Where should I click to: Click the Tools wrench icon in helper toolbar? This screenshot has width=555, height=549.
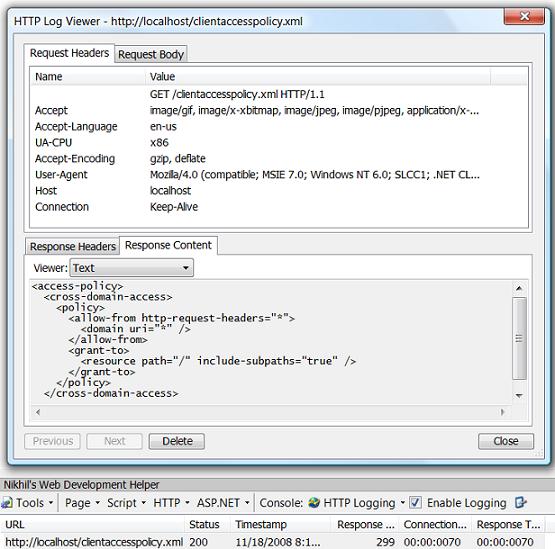[7, 503]
